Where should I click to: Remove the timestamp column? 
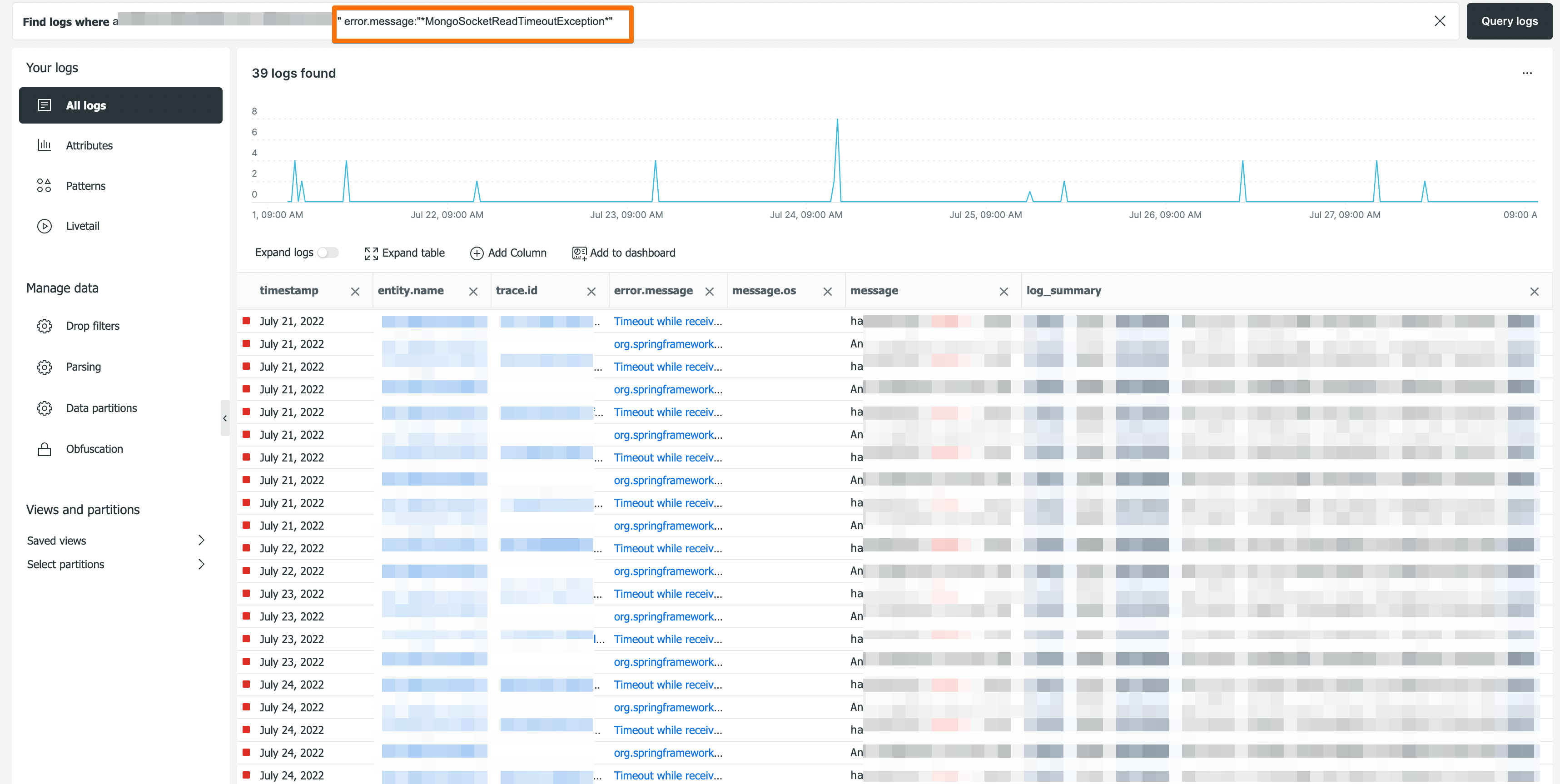click(355, 291)
